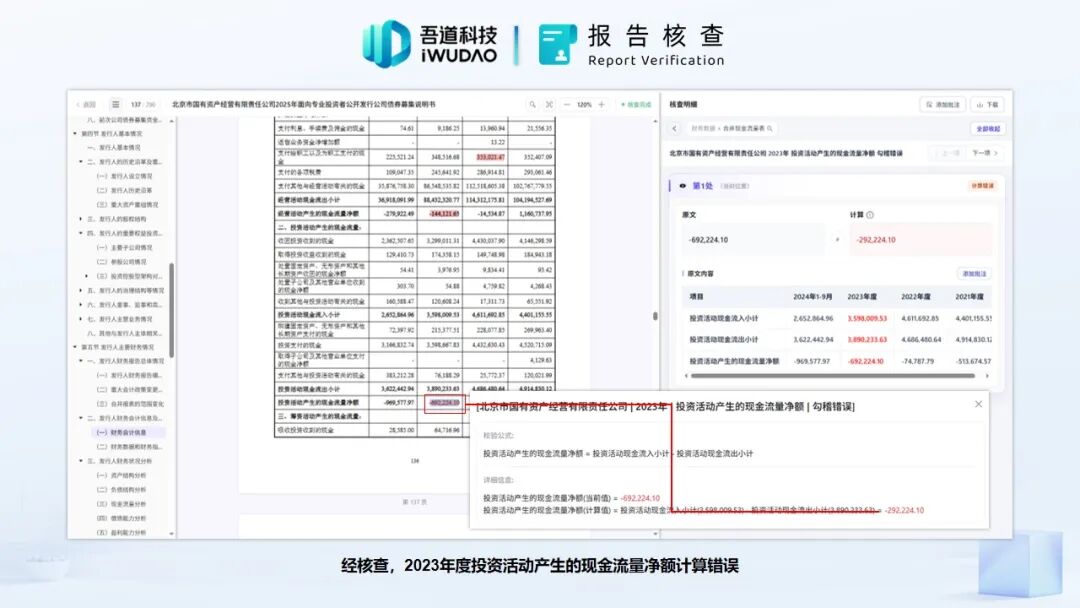Click highlighted red cell in 经营活动产生的现金流量净额 row

(x=444, y=213)
